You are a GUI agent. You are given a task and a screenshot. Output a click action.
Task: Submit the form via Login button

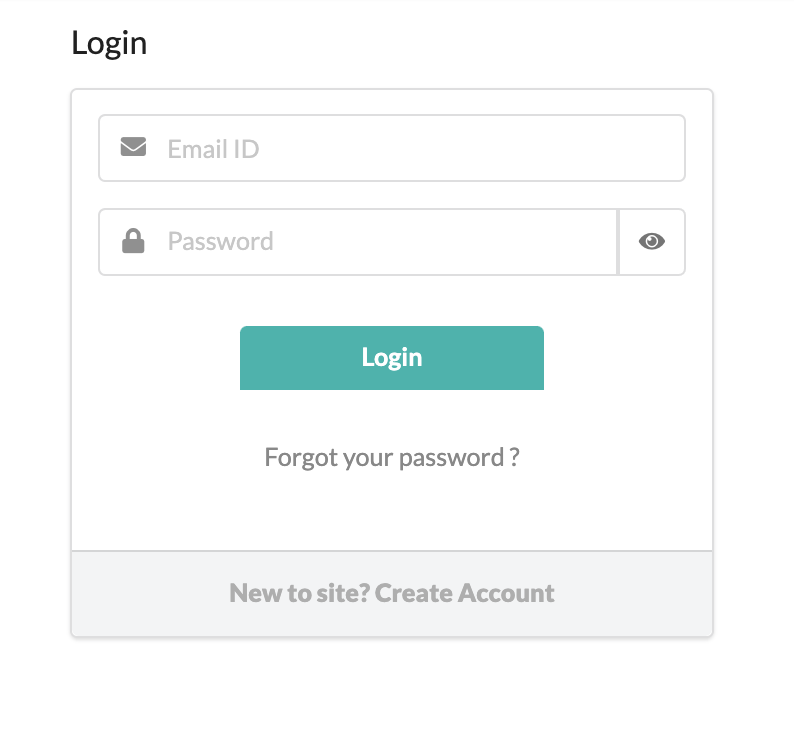pyautogui.click(x=392, y=358)
